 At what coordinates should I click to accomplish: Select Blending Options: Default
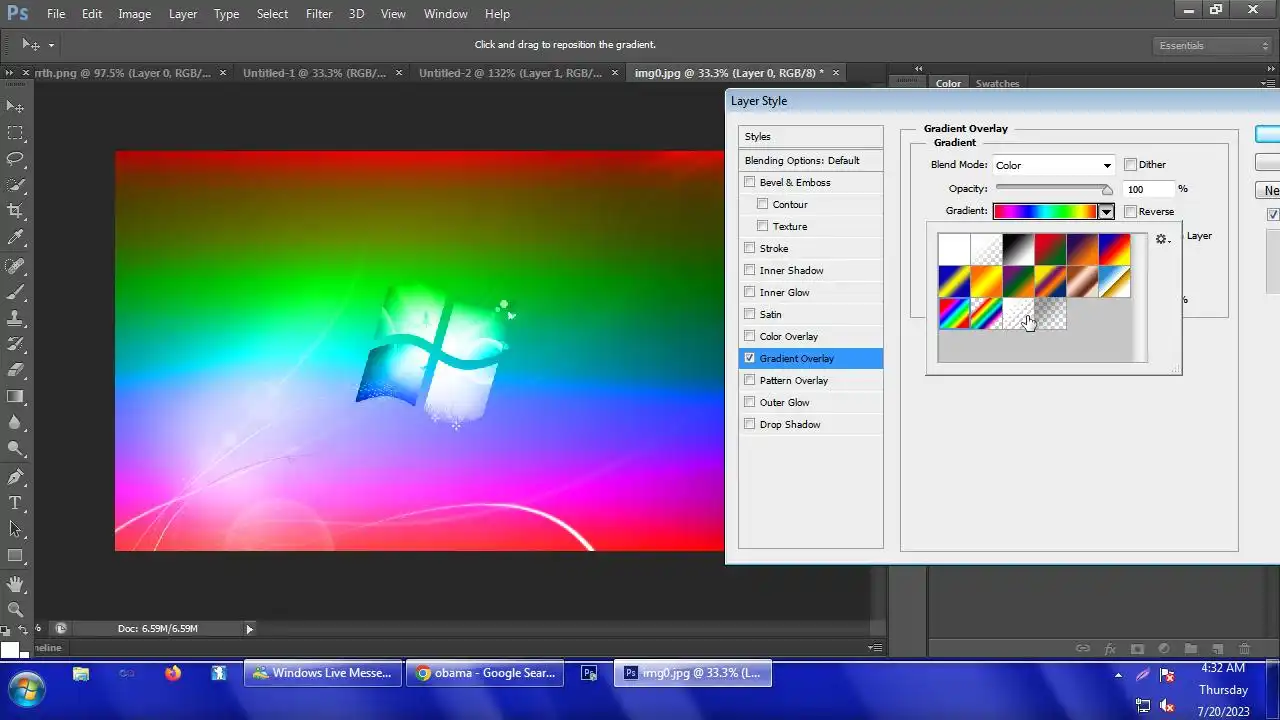coord(811,160)
